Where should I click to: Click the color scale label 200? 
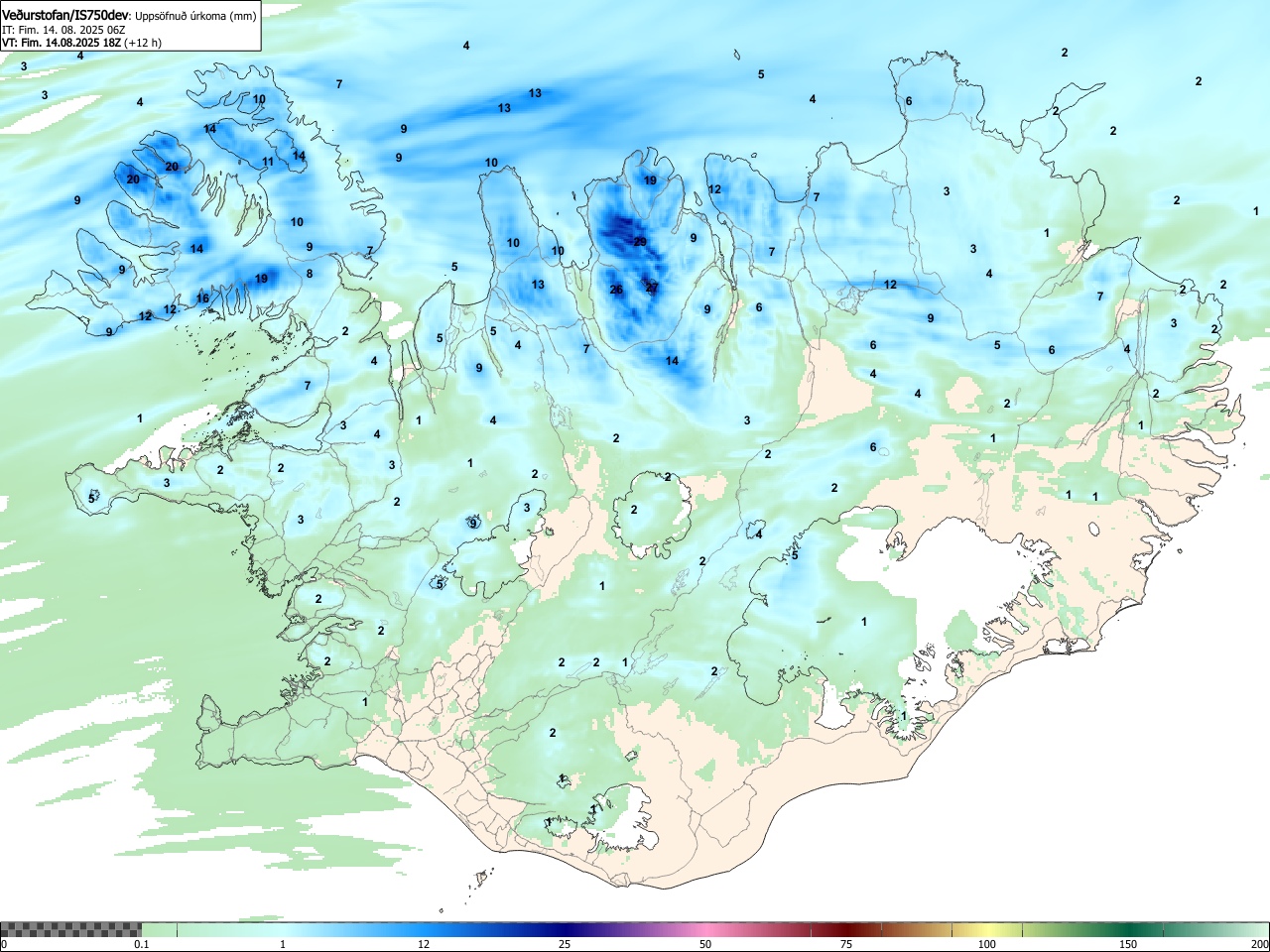[x=1259, y=944]
